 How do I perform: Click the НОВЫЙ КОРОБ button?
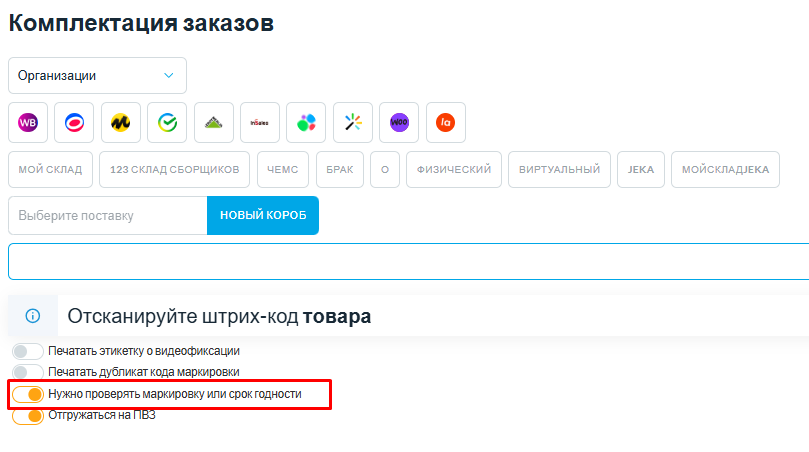[263, 216]
